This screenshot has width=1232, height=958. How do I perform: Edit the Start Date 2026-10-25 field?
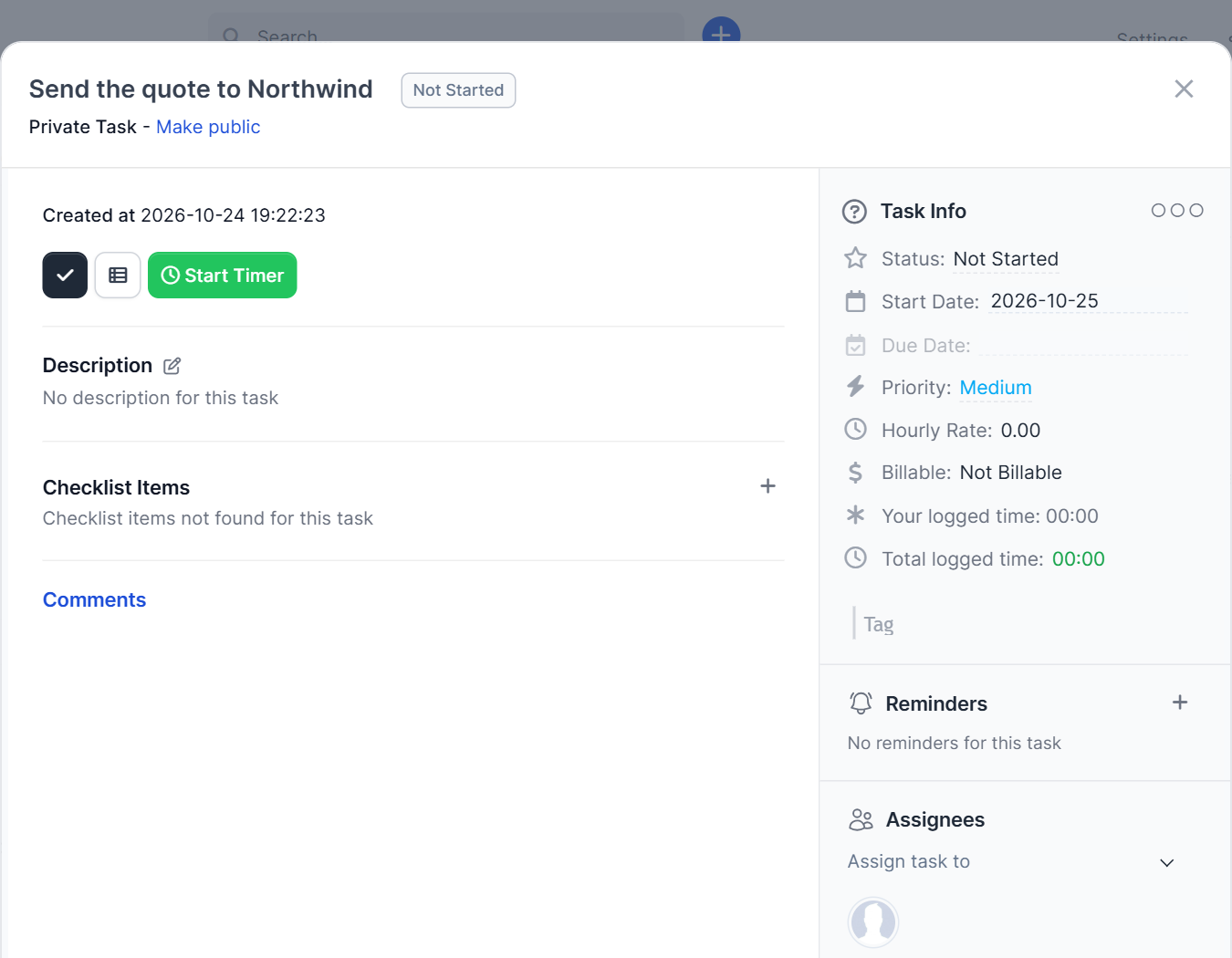pos(1088,301)
